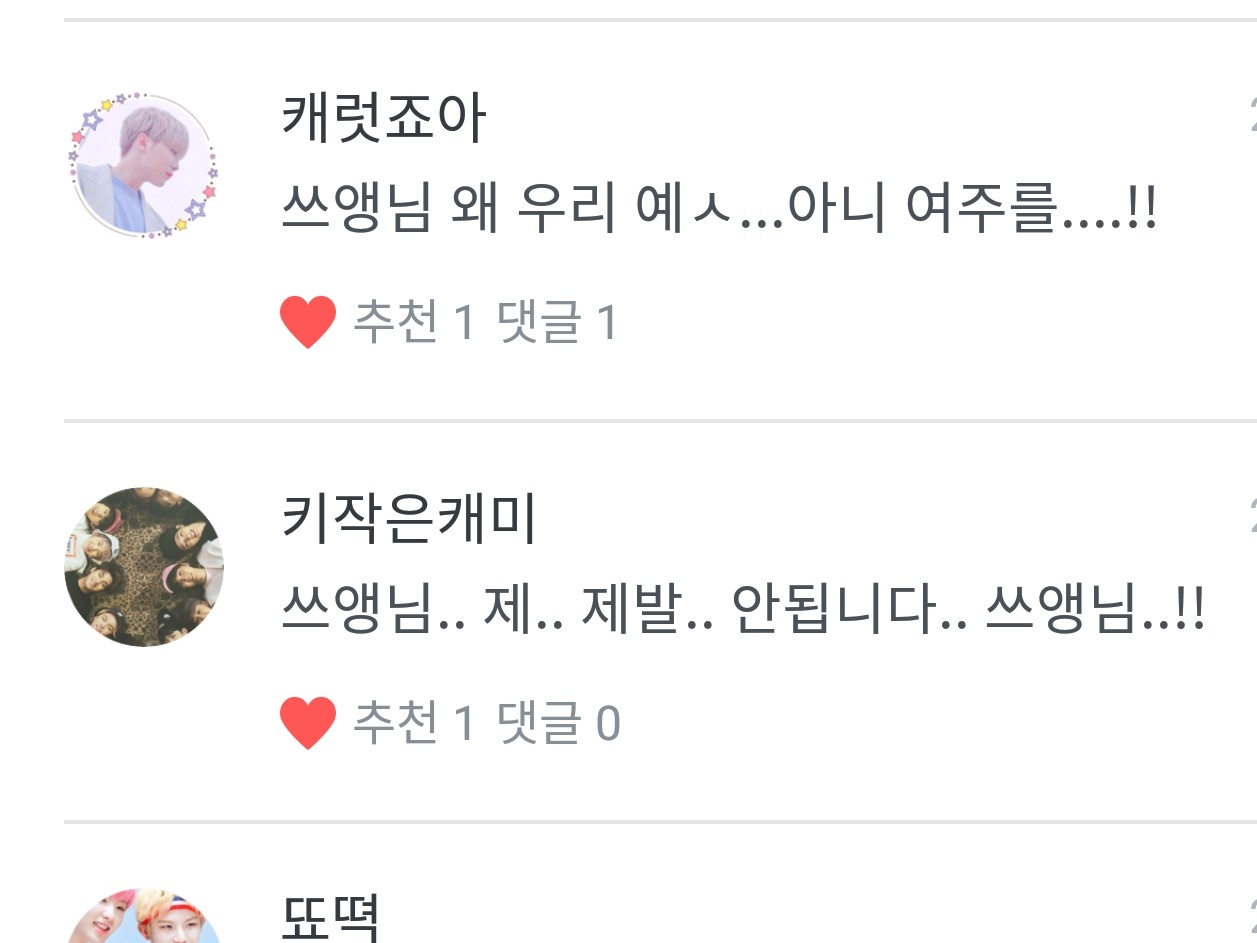
Task: Click the reply count 1 on 캐럿죠아's comment
Action: pos(607,324)
